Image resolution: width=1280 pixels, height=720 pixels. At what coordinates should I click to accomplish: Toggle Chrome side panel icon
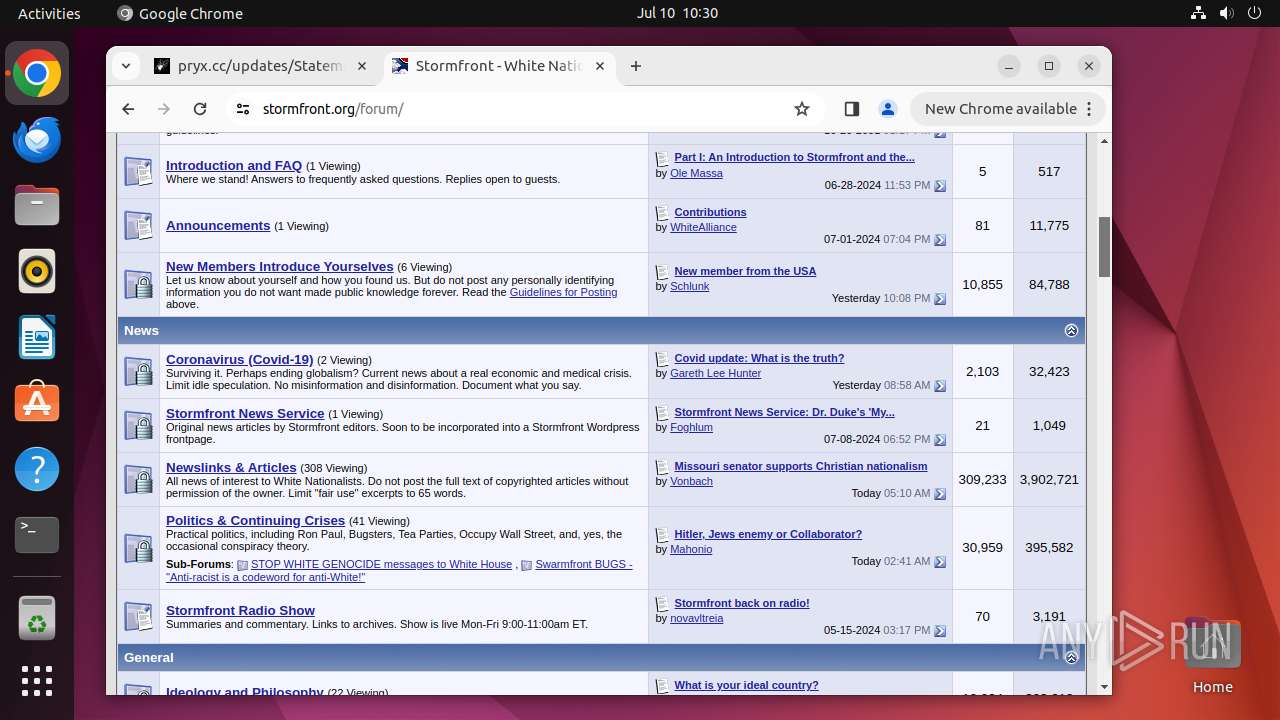pos(852,109)
